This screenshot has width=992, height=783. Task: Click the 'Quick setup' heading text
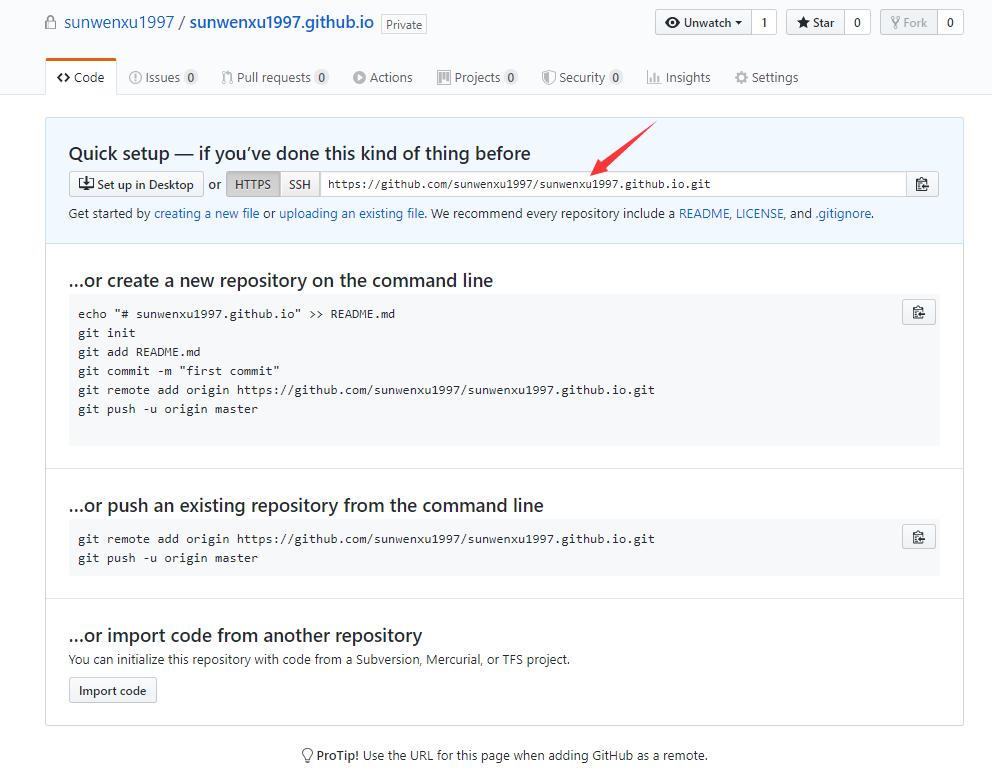point(299,154)
